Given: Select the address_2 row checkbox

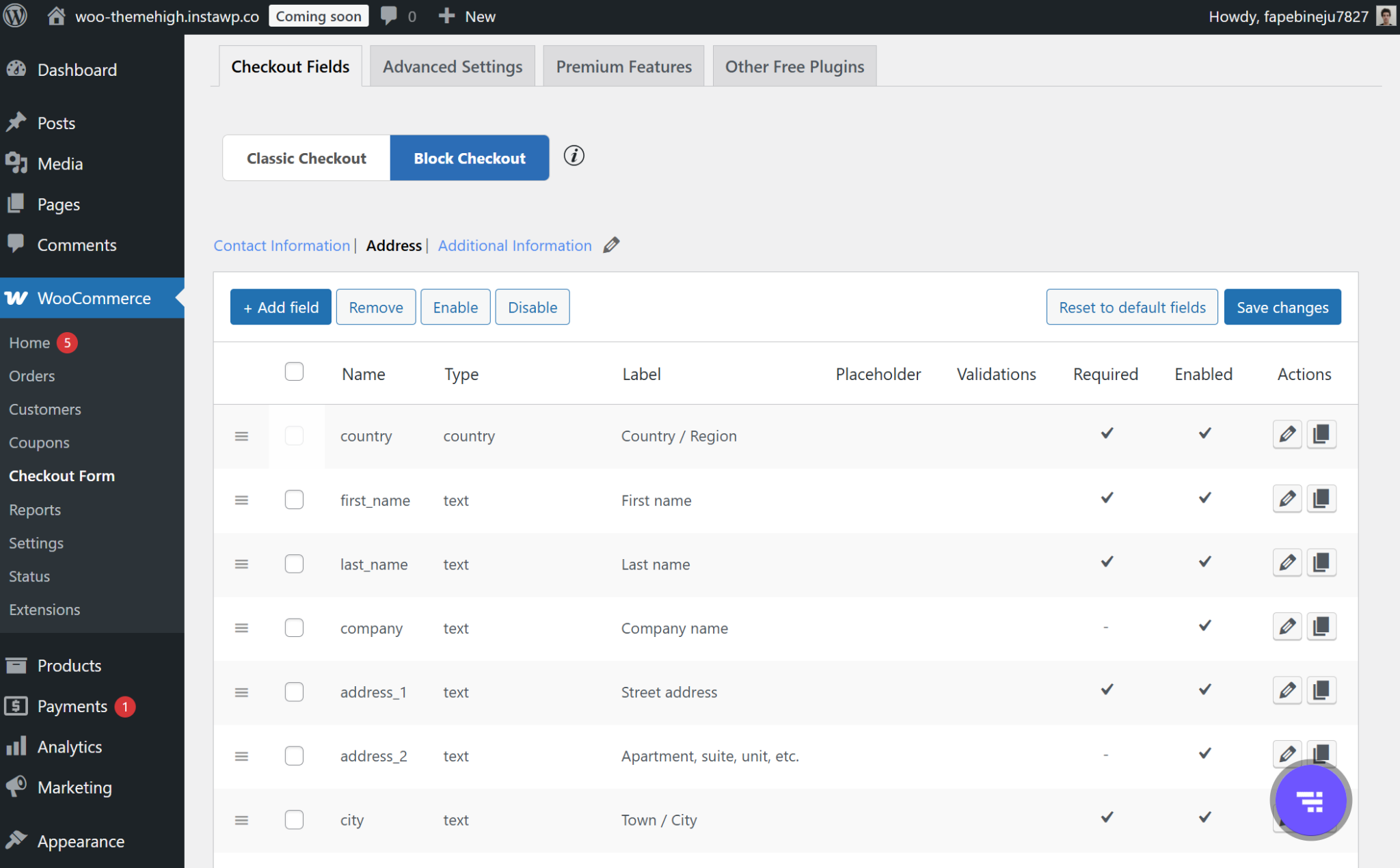Looking at the screenshot, I should pos(294,755).
